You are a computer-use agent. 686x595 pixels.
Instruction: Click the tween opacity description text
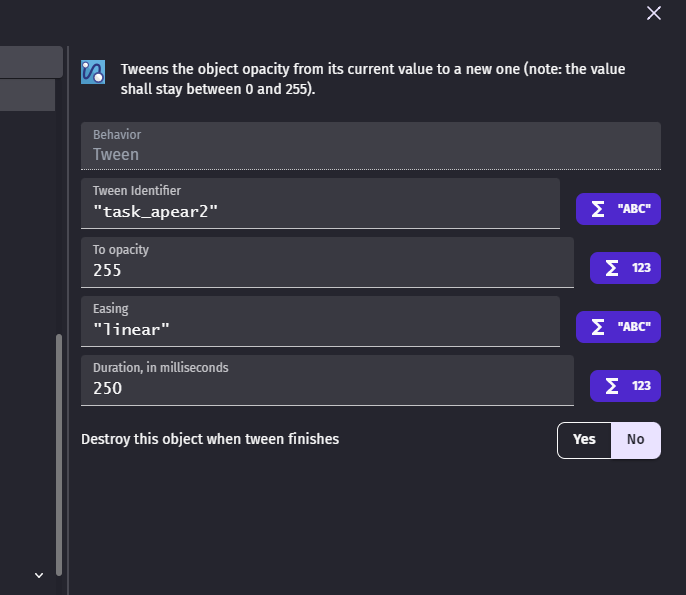(373, 79)
